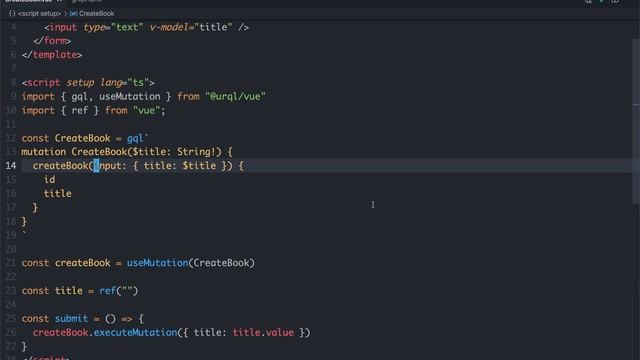Image resolution: width=640 pixels, height=360 pixels.
Task: Click the vertical scrollbar of the editor
Action: coord(636,122)
